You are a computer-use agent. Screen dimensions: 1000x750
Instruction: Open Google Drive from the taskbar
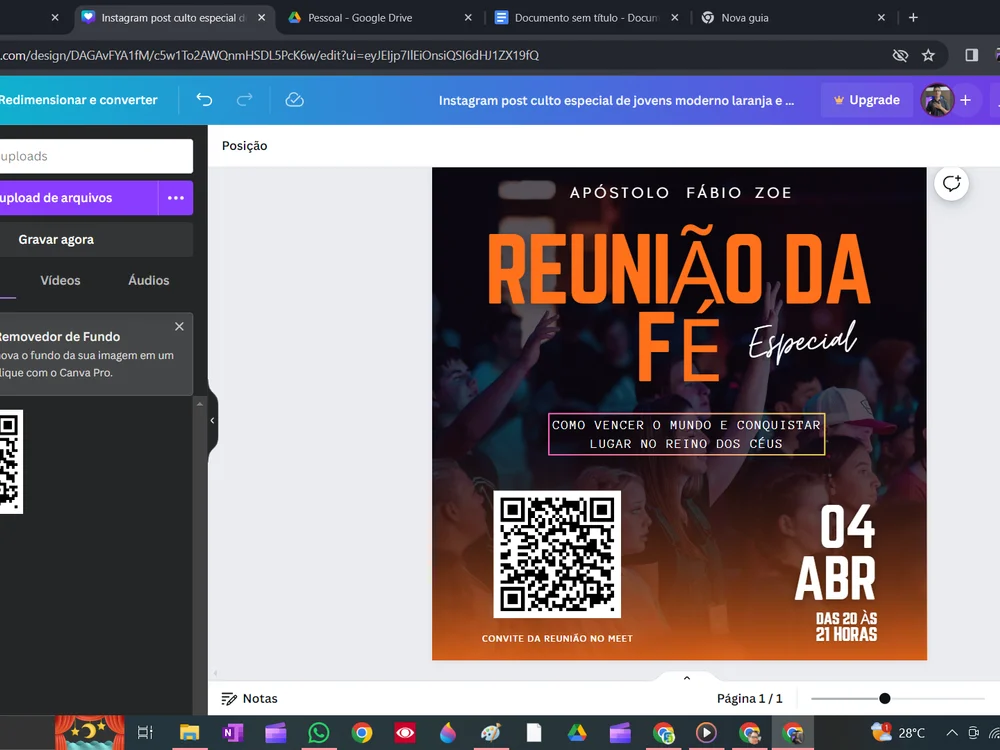tap(575, 733)
